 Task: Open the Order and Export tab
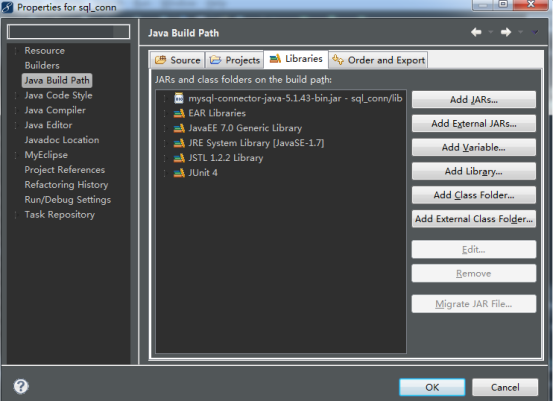click(x=378, y=60)
